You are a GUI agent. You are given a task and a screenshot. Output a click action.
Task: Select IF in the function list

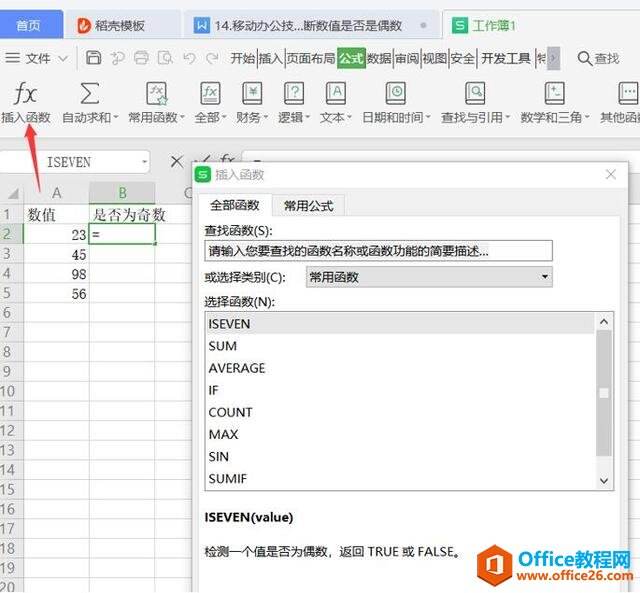point(400,390)
